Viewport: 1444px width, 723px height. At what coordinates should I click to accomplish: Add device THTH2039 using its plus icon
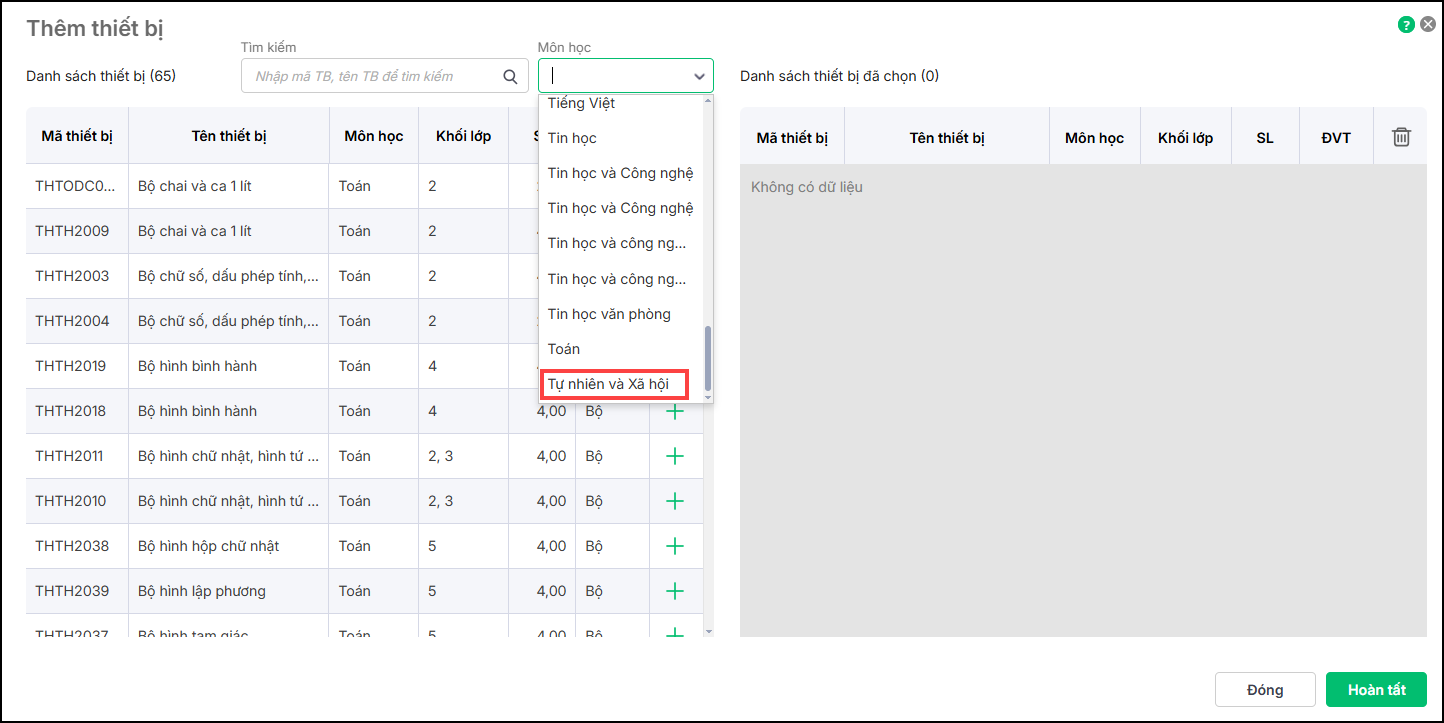[x=675, y=591]
